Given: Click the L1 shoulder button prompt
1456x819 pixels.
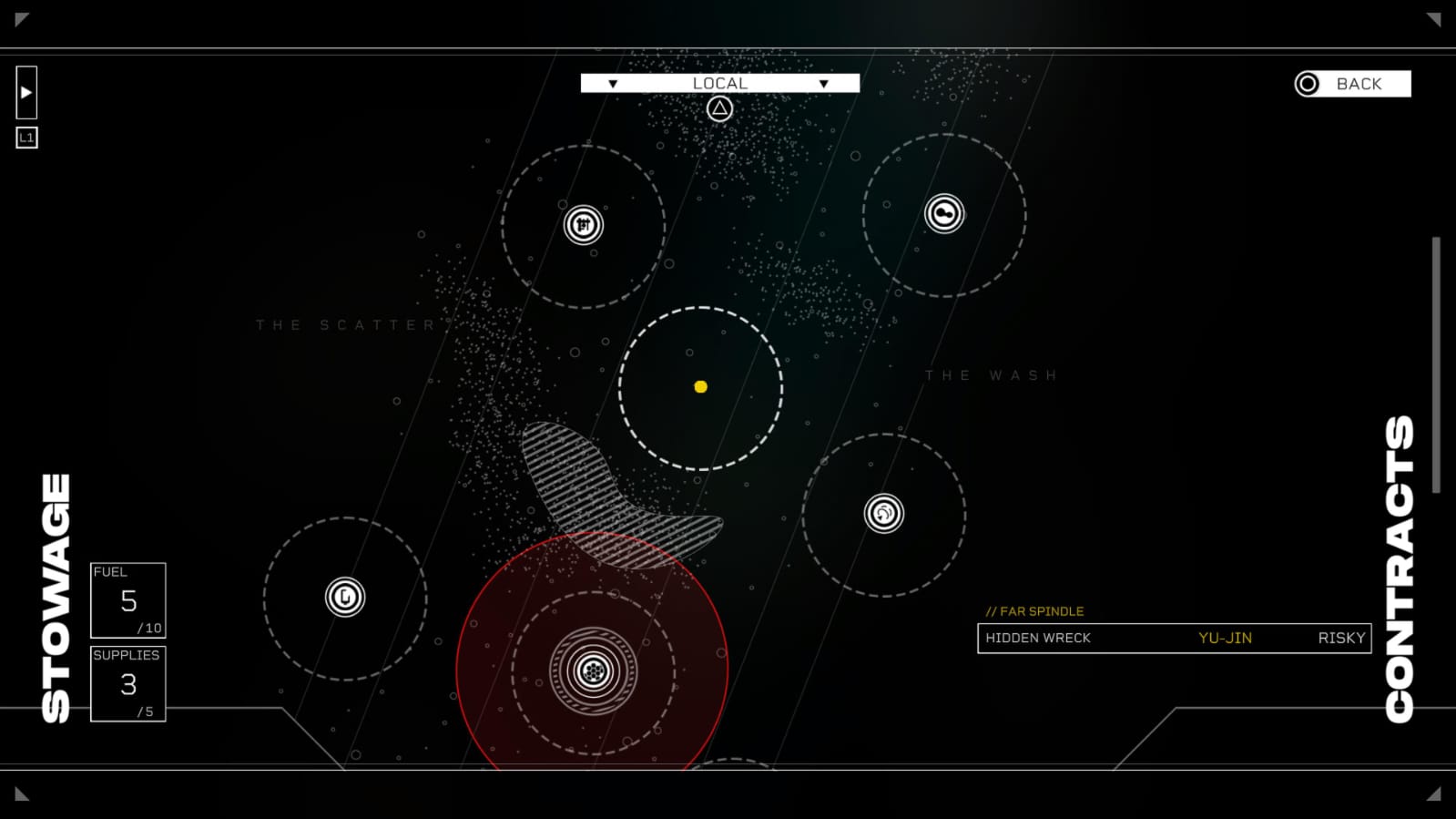Looking at the screenshot, I should [x=26, y=138].
